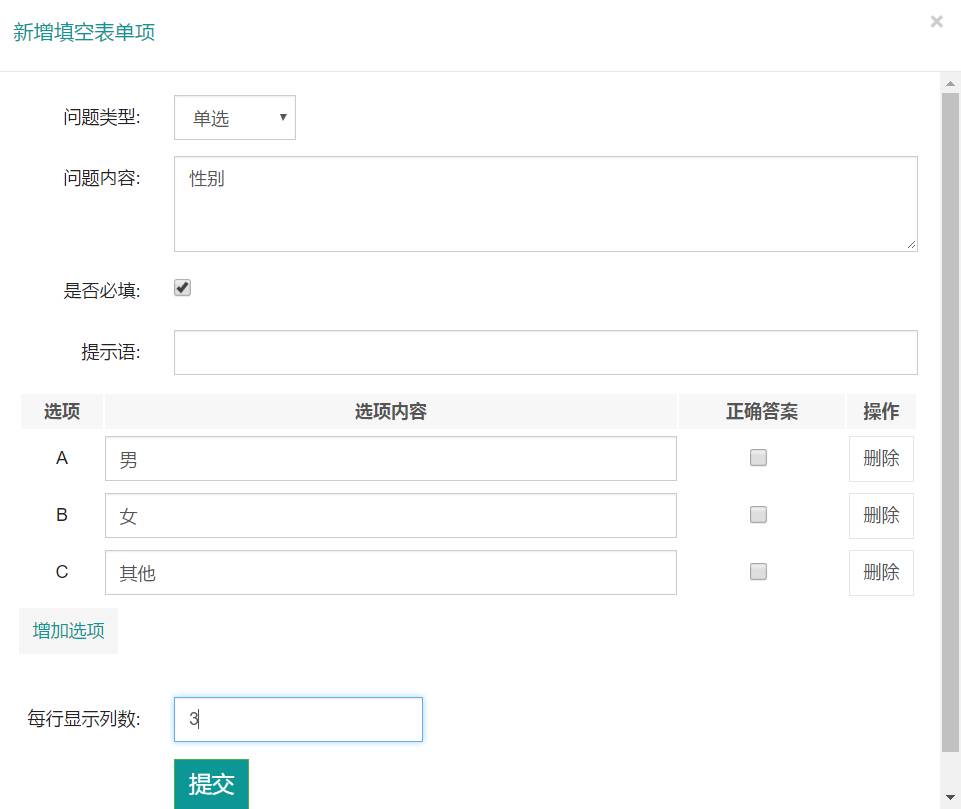Delete option B with its 删除 button
Screen dimensions: 961x809
tap(881, 516)
